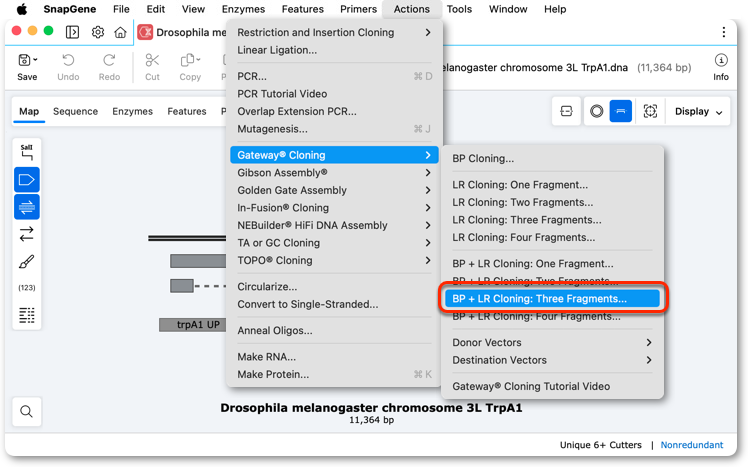Open the Display dropdown
The height and width of the screenshot is (467, 748).
click(698, 112)
